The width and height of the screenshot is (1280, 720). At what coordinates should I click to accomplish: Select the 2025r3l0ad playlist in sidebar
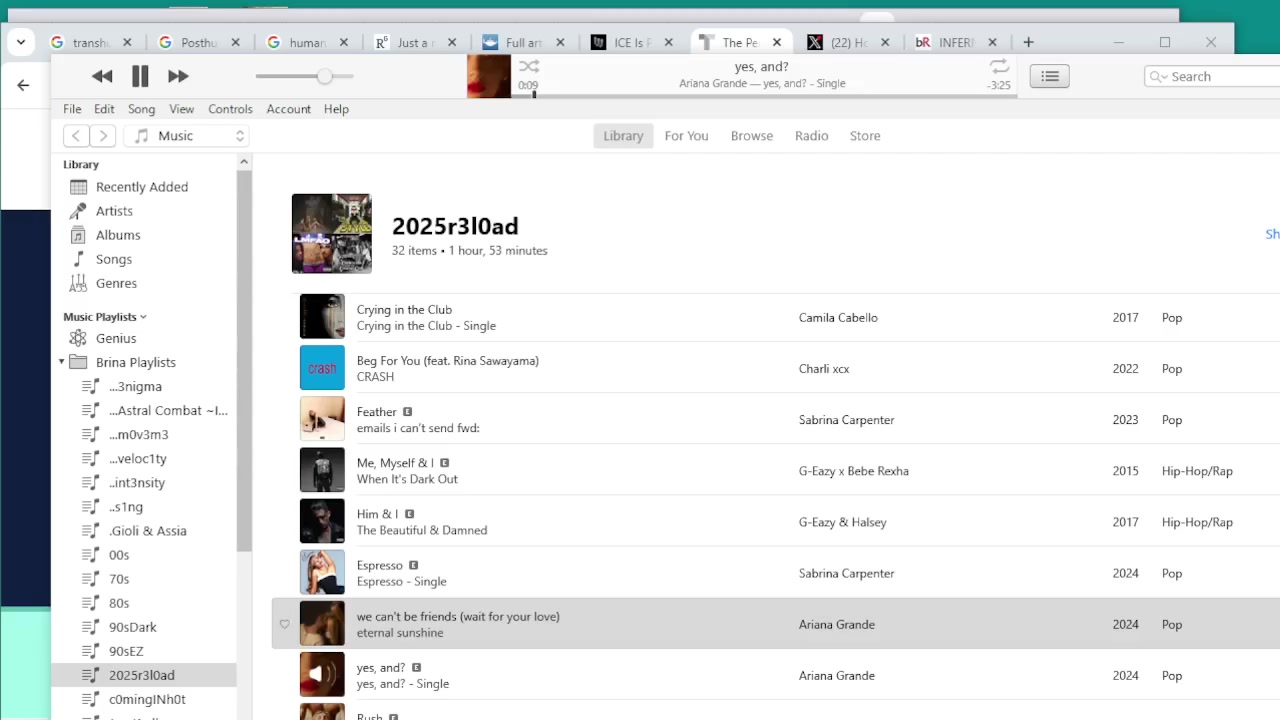tap(144, 675)
